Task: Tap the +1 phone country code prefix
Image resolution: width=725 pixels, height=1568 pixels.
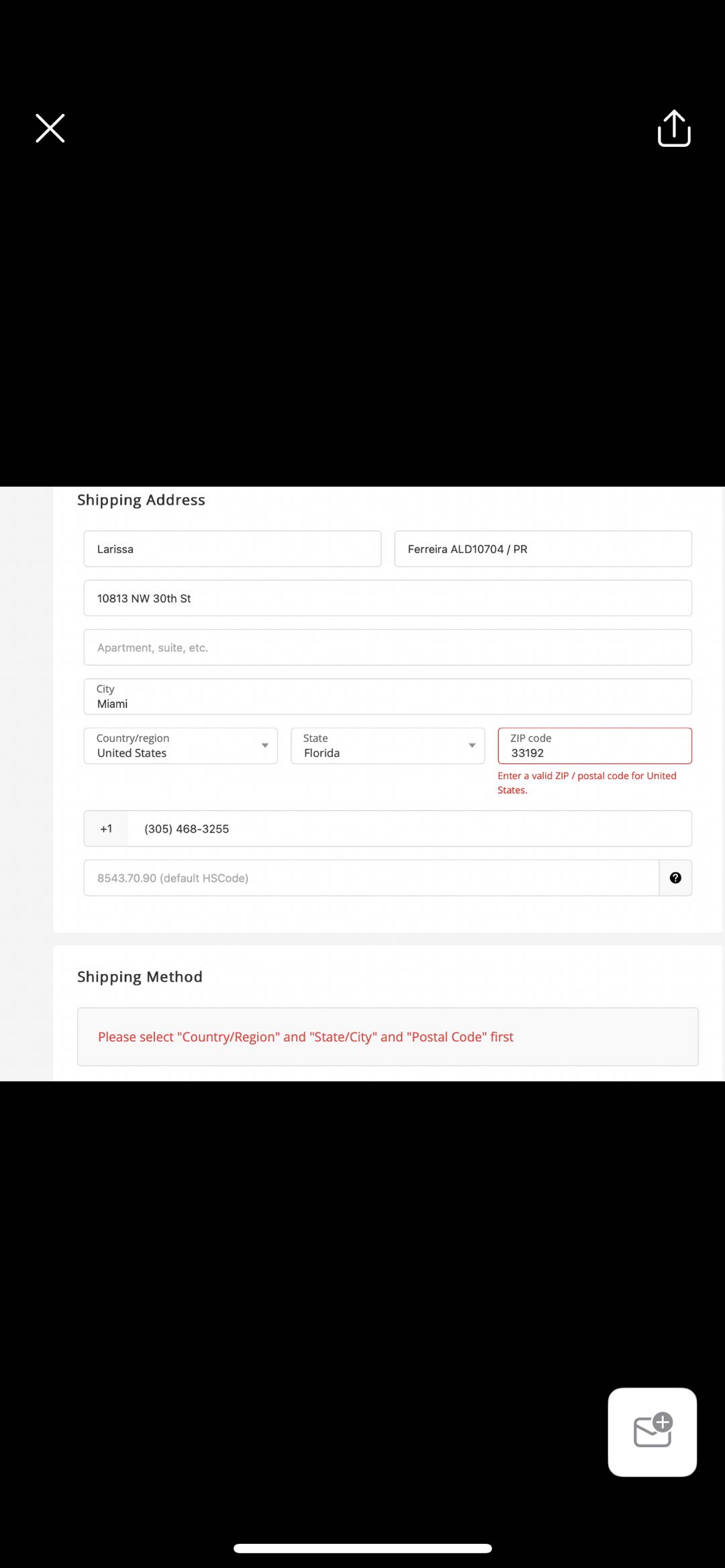Action: [106, 829]
